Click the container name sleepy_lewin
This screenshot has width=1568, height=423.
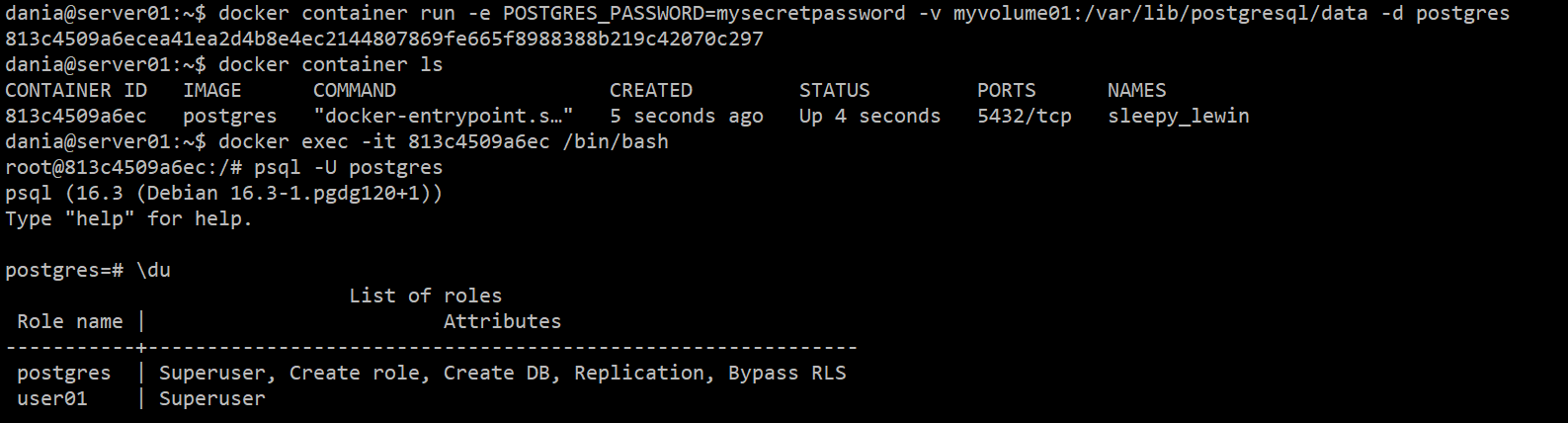click(x=1178, y=116)
